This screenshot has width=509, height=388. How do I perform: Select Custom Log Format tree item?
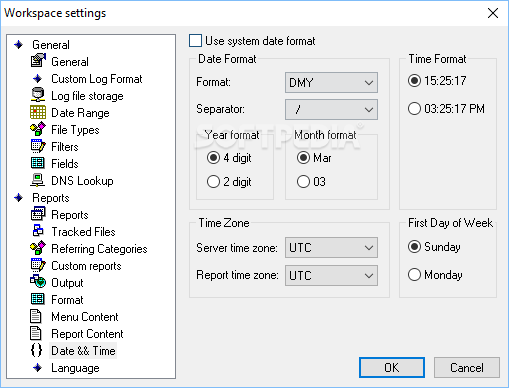click(x=97, y=79)
